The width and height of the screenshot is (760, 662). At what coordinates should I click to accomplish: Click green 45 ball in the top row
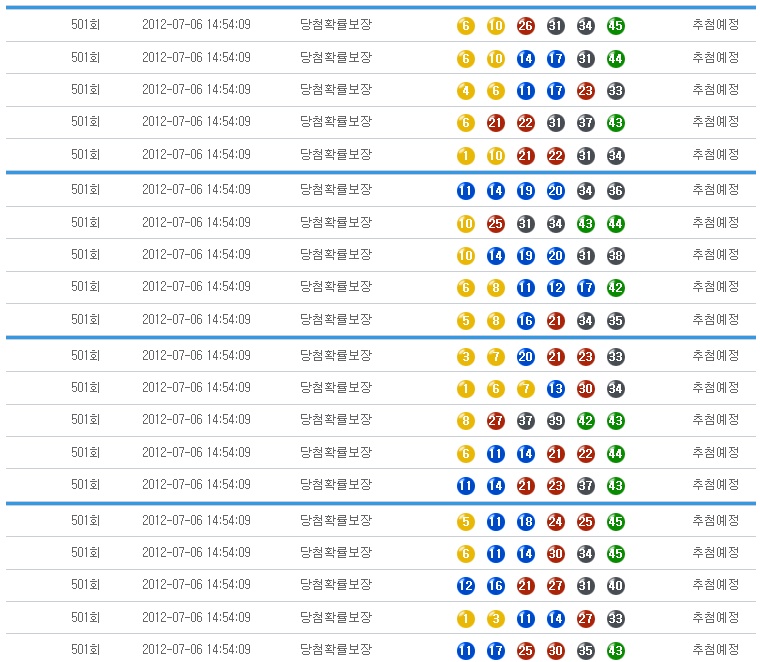[615, 26]
